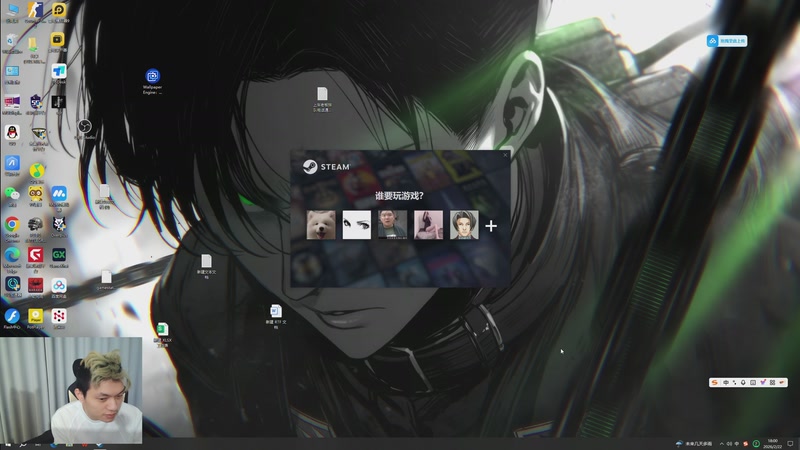Open Sogou toolbox grid icon
This screenshot has width=800, height=450.
772,382
